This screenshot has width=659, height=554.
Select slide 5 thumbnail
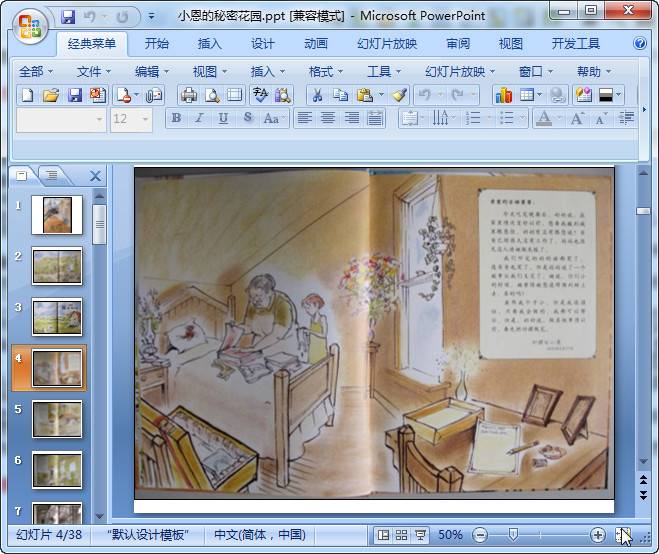pos(57,419)
